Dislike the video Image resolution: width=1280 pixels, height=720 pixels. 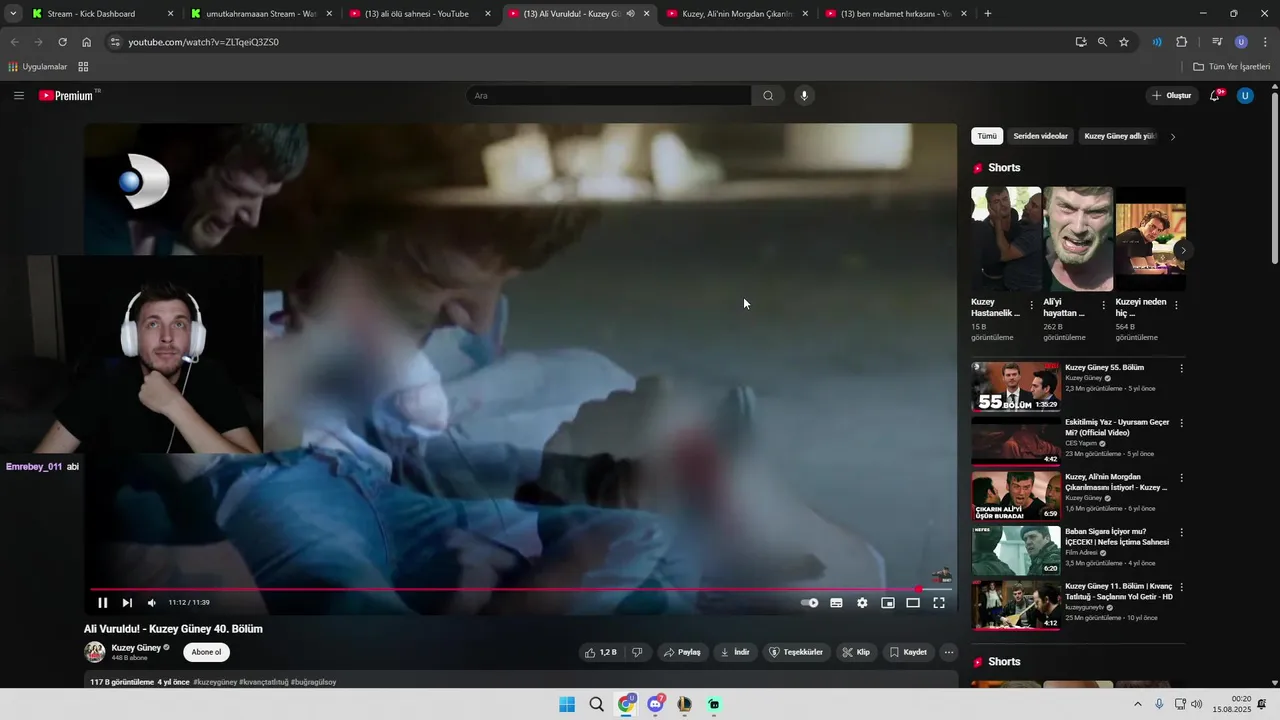[x=637, y=652]
